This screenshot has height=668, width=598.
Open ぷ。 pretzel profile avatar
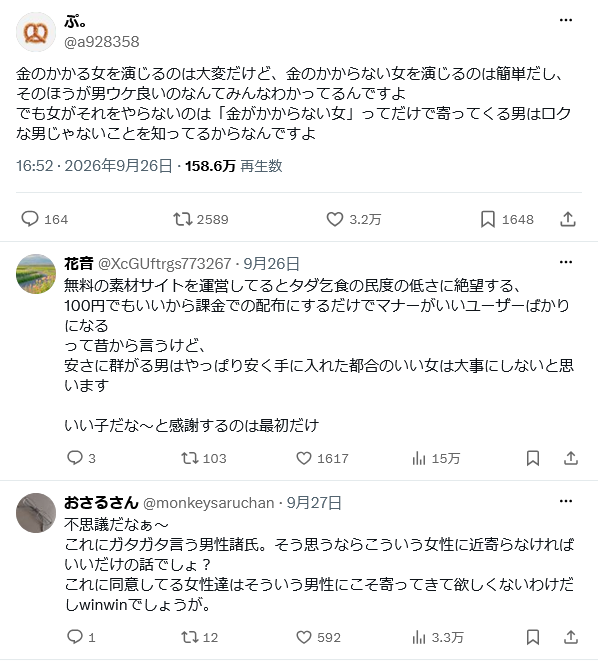coord(36,32)
